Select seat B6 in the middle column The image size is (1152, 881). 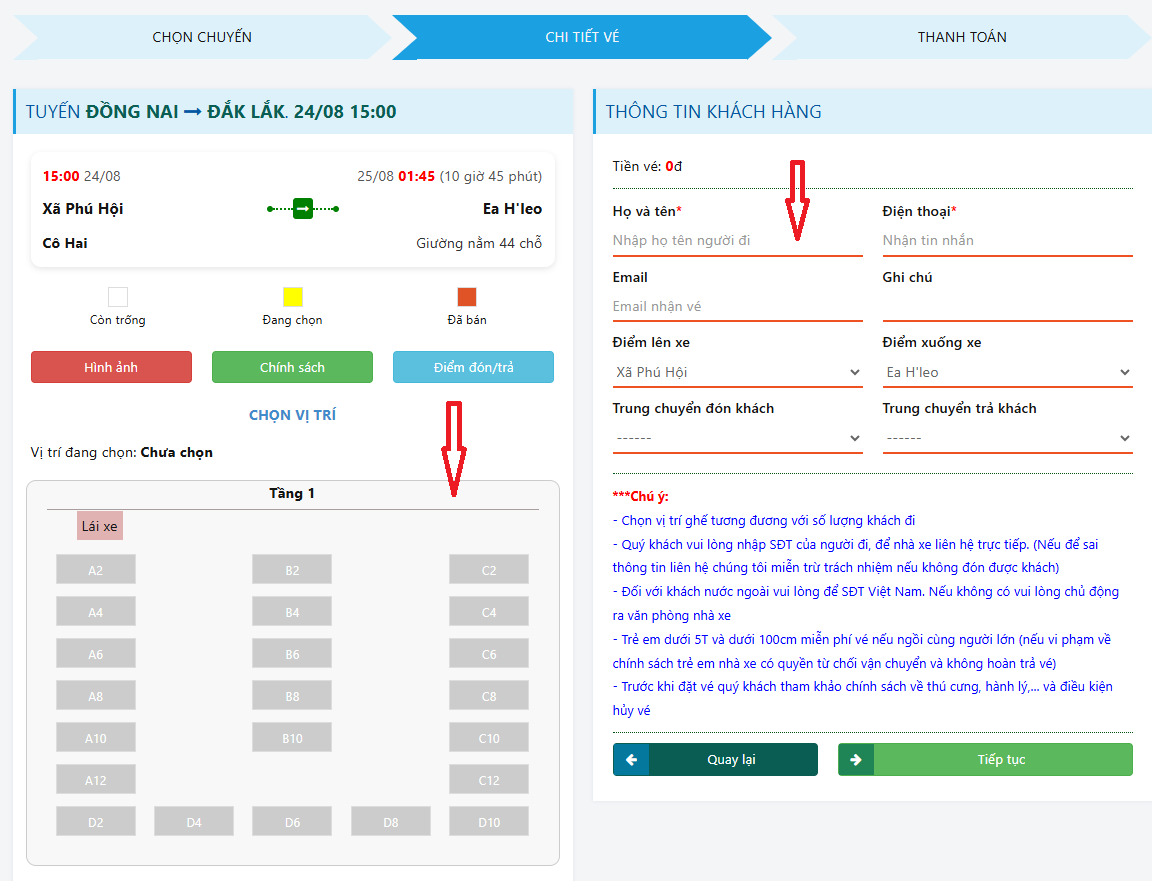coord(292,654)
